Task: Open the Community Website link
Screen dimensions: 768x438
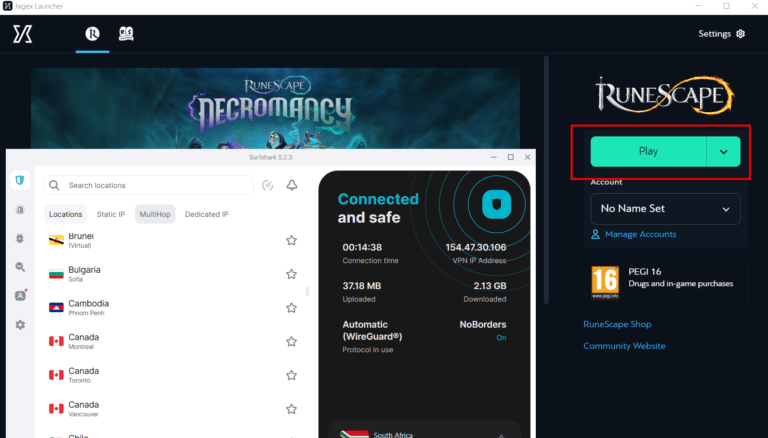Action: click(x=624, y=346)
